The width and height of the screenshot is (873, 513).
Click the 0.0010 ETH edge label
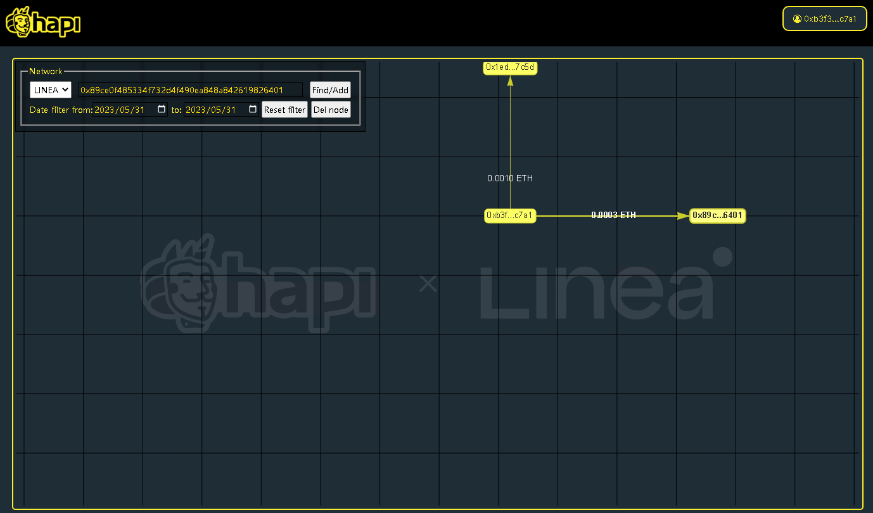click(x=510, y=178)
